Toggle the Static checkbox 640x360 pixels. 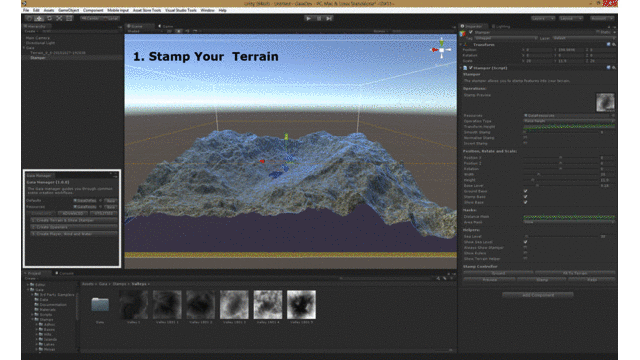(598, 32)
